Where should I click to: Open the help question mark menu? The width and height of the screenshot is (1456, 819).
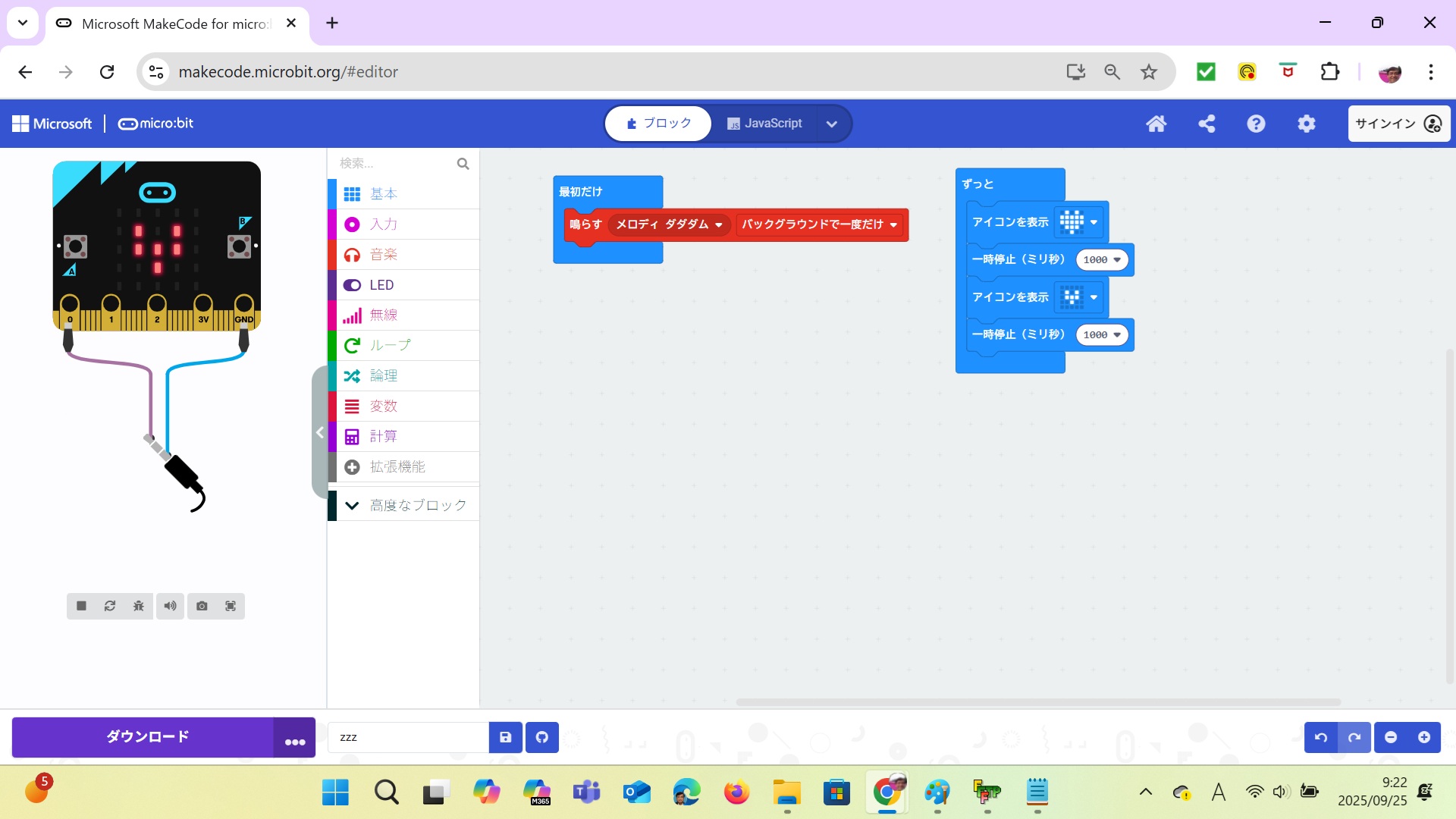tap(1256, 124)
